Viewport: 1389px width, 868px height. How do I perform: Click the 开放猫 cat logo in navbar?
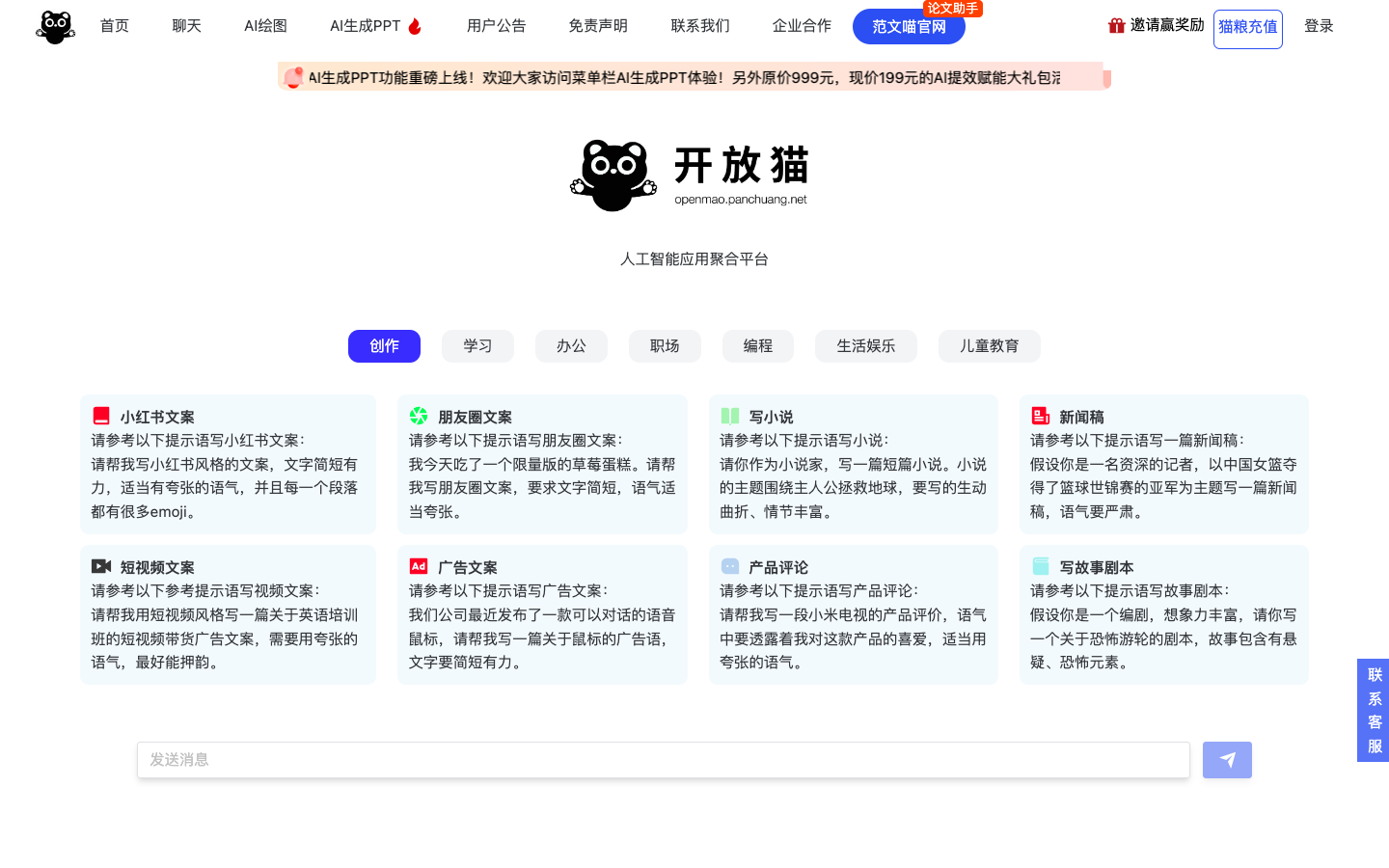pos(55,26)
